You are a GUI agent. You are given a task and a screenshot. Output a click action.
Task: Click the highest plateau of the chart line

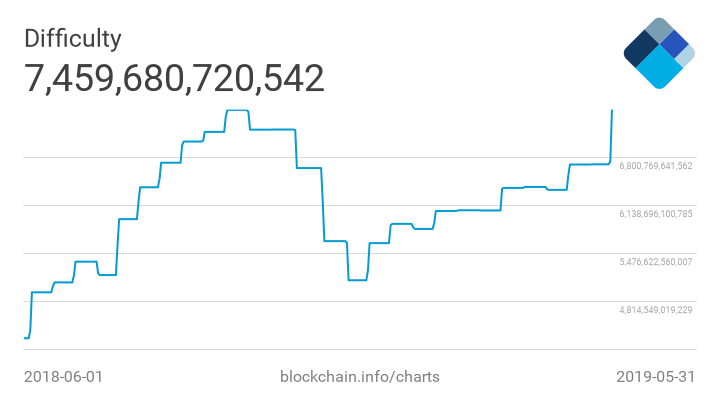pyautogui.click(x=237, y=110)
